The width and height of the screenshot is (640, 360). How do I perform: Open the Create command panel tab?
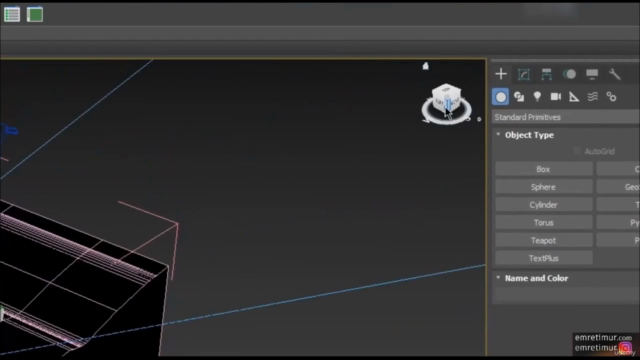pos(501,74)
